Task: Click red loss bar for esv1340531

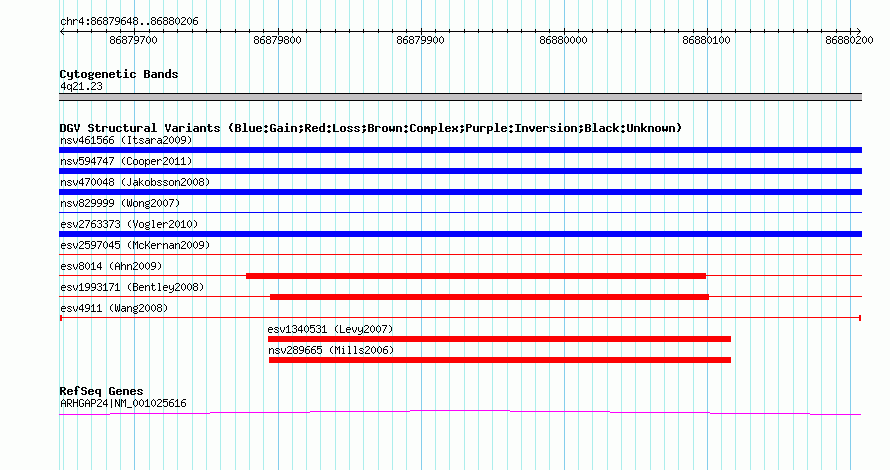Action: (x=499, y=339)
